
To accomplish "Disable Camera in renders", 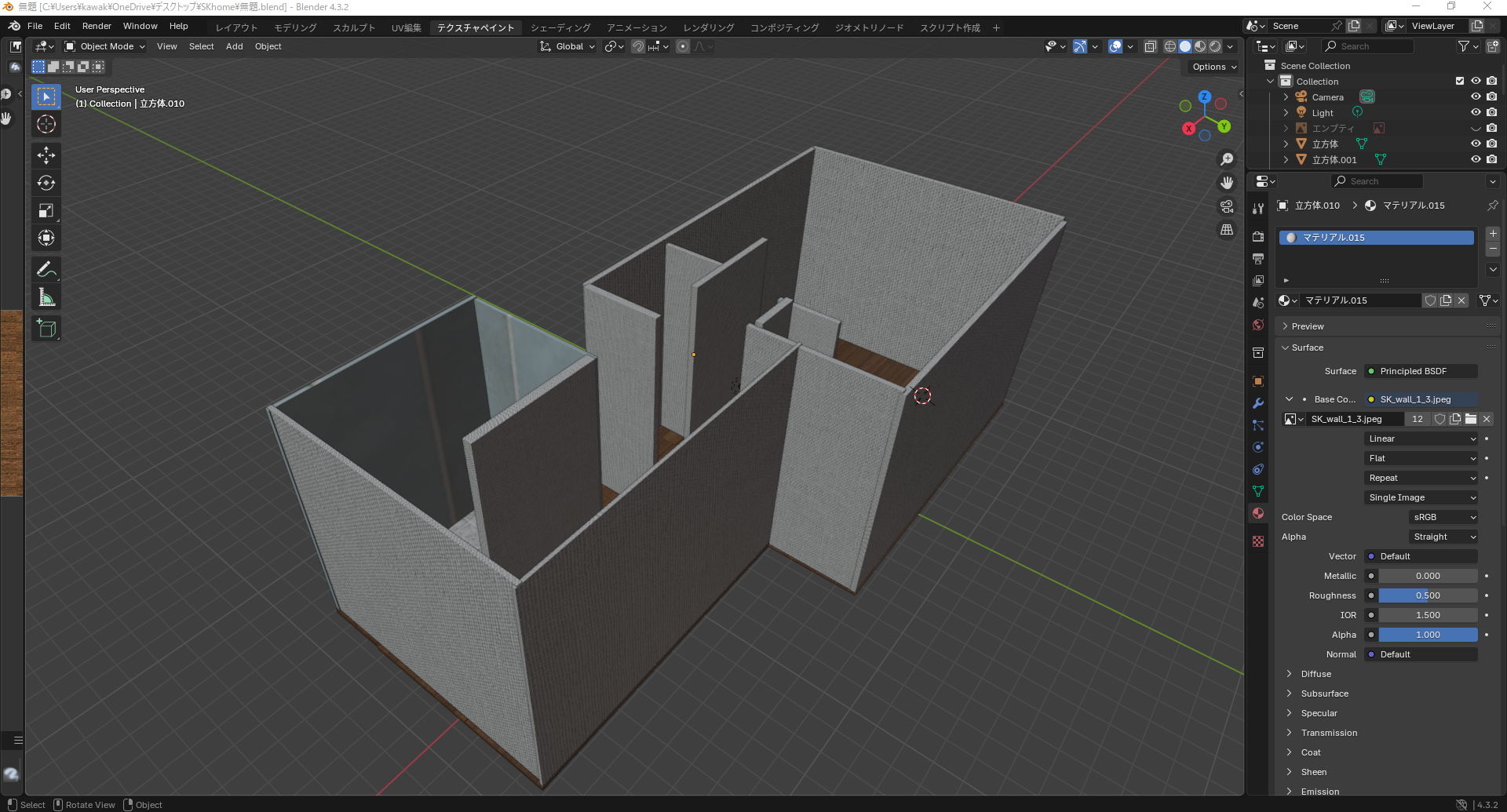I will click(1492, 96).
